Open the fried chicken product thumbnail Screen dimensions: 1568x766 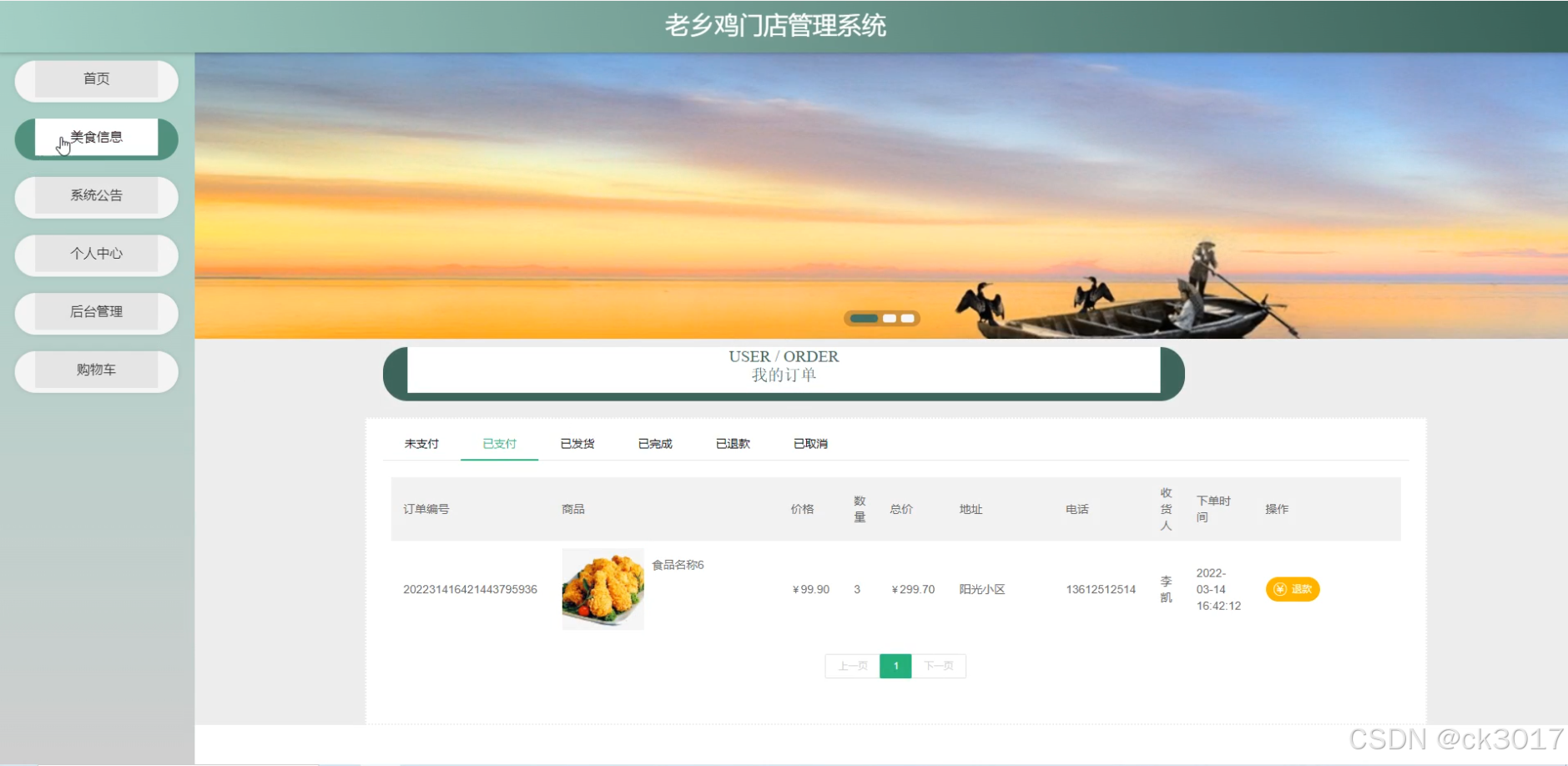point(603,589)
